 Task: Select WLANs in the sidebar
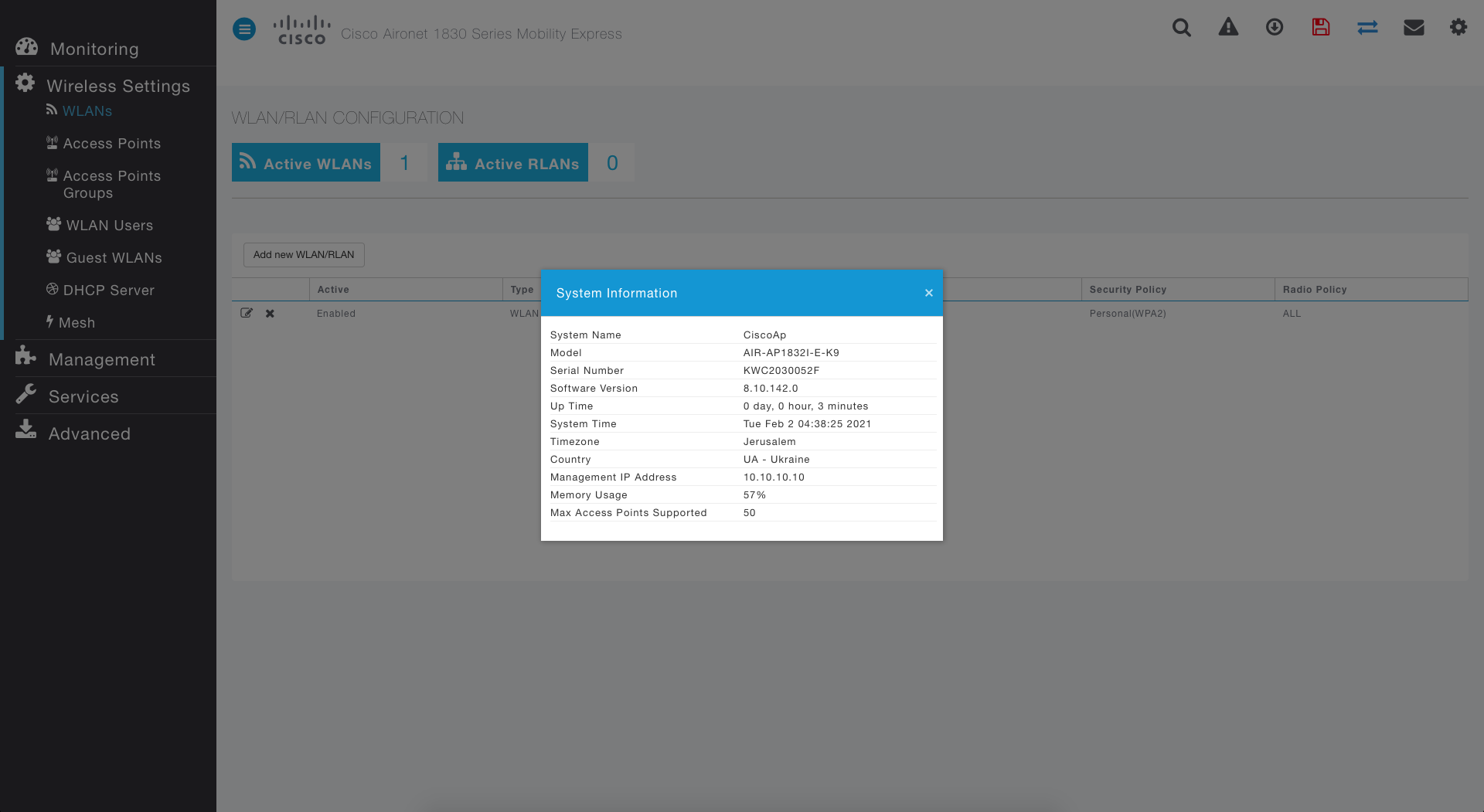click(87, 111)
